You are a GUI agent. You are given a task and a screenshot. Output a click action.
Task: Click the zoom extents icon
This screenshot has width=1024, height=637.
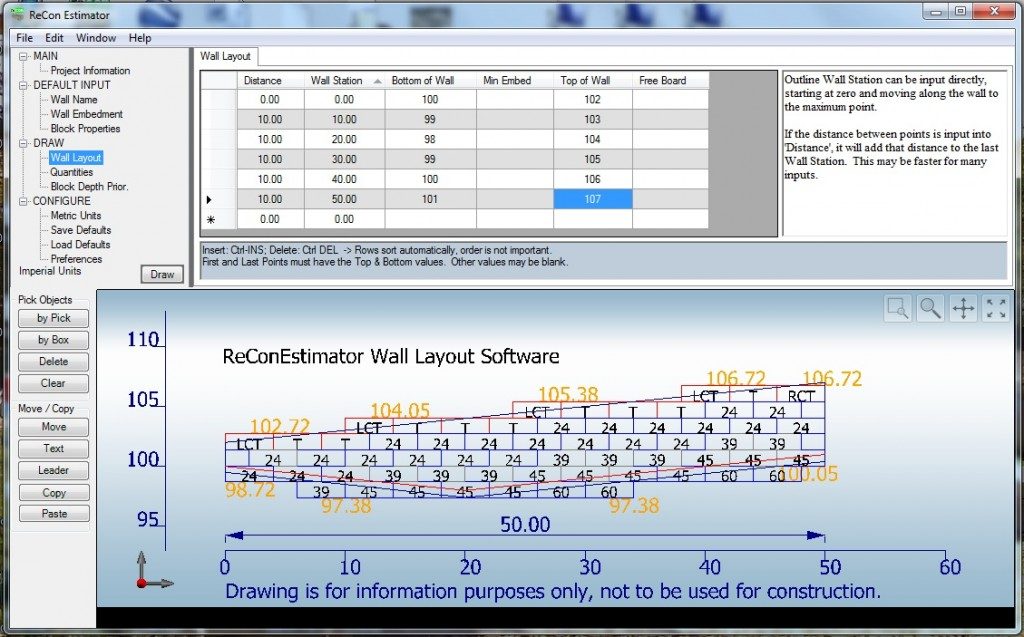click(996, 308)
